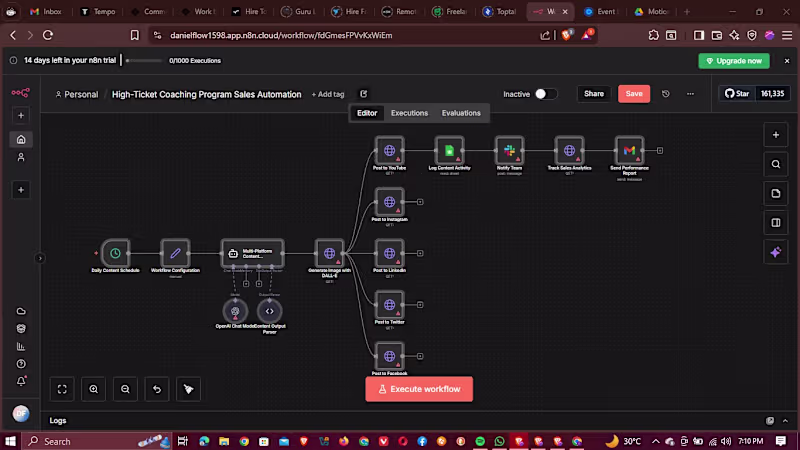Open notifications bell in sidebar
The width and height of the screenshot is (800, 450).
click(x=21, y=381)
